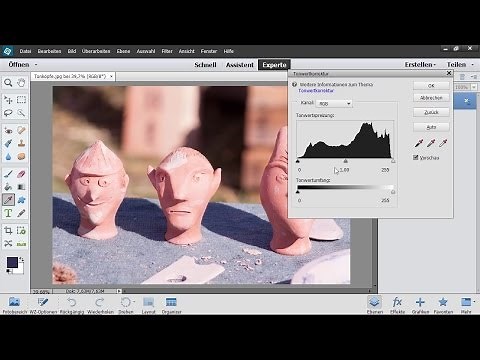Select the Hand tool
Viewport: 480px width, 360px height.
[x=21, y=83]
